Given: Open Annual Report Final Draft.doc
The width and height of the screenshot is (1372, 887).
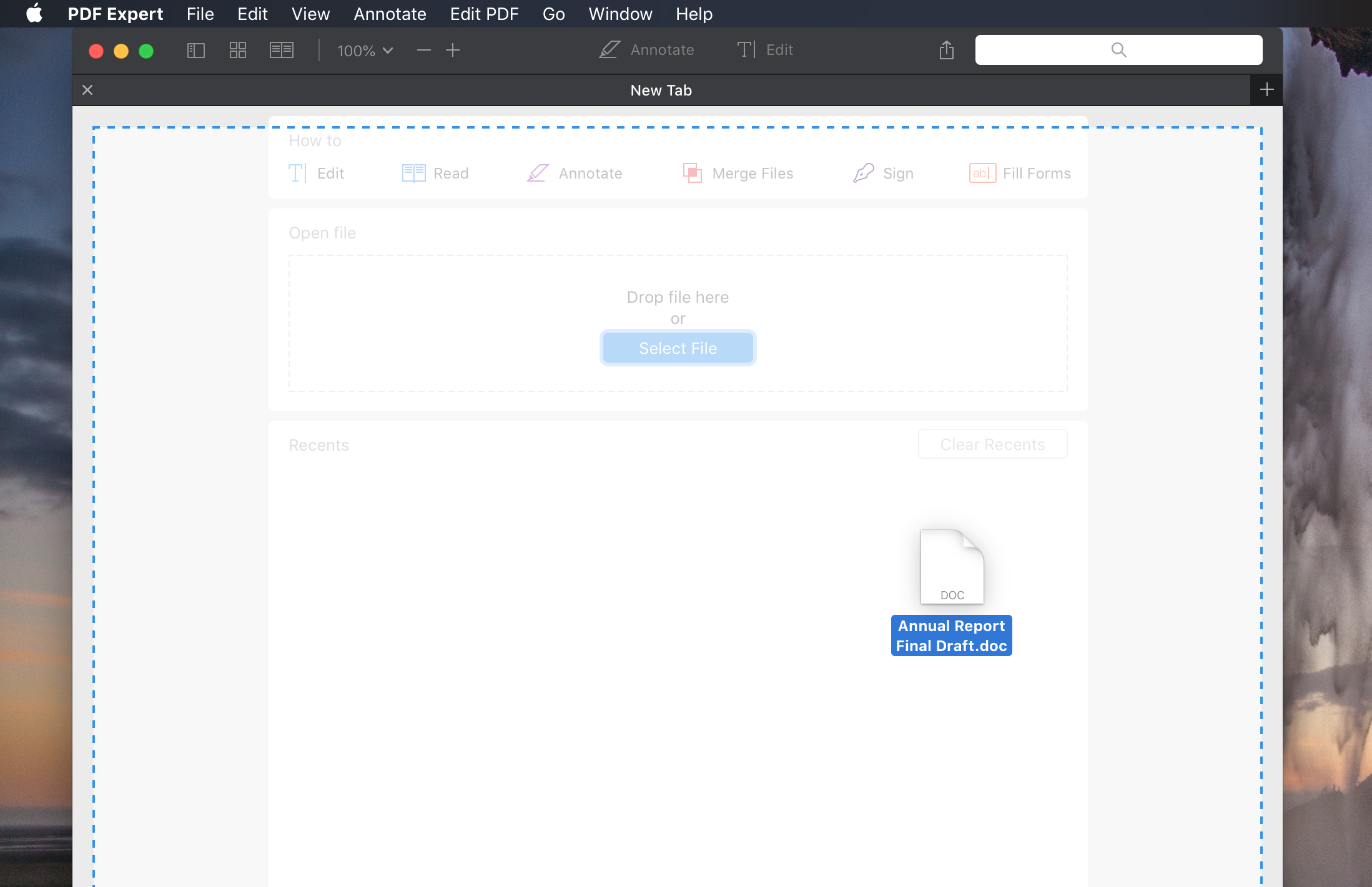Looking at the screenshot, I should (950, 565).
